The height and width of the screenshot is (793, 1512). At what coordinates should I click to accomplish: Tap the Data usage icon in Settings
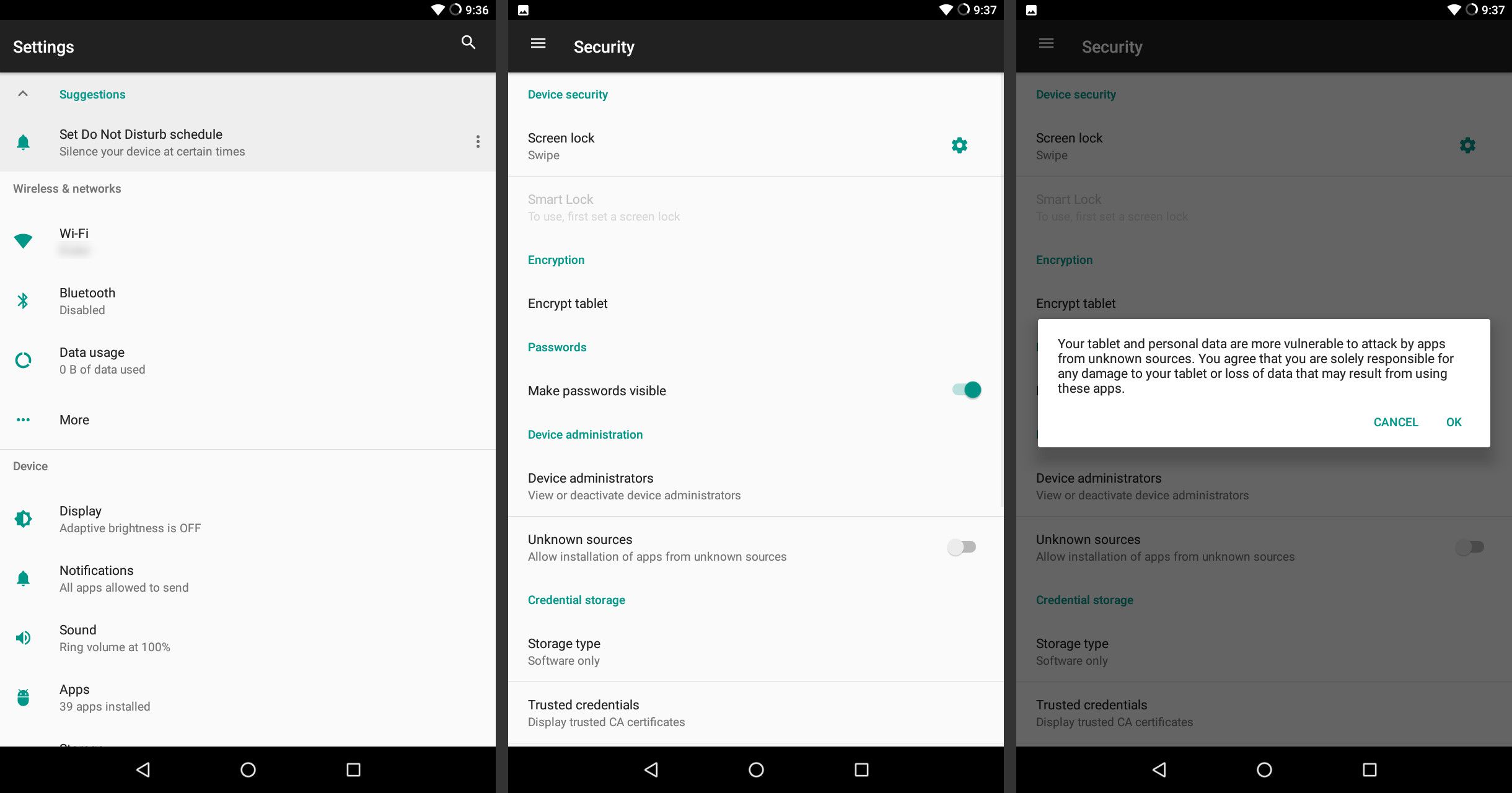pyautogui.click(x=24, y=360)
